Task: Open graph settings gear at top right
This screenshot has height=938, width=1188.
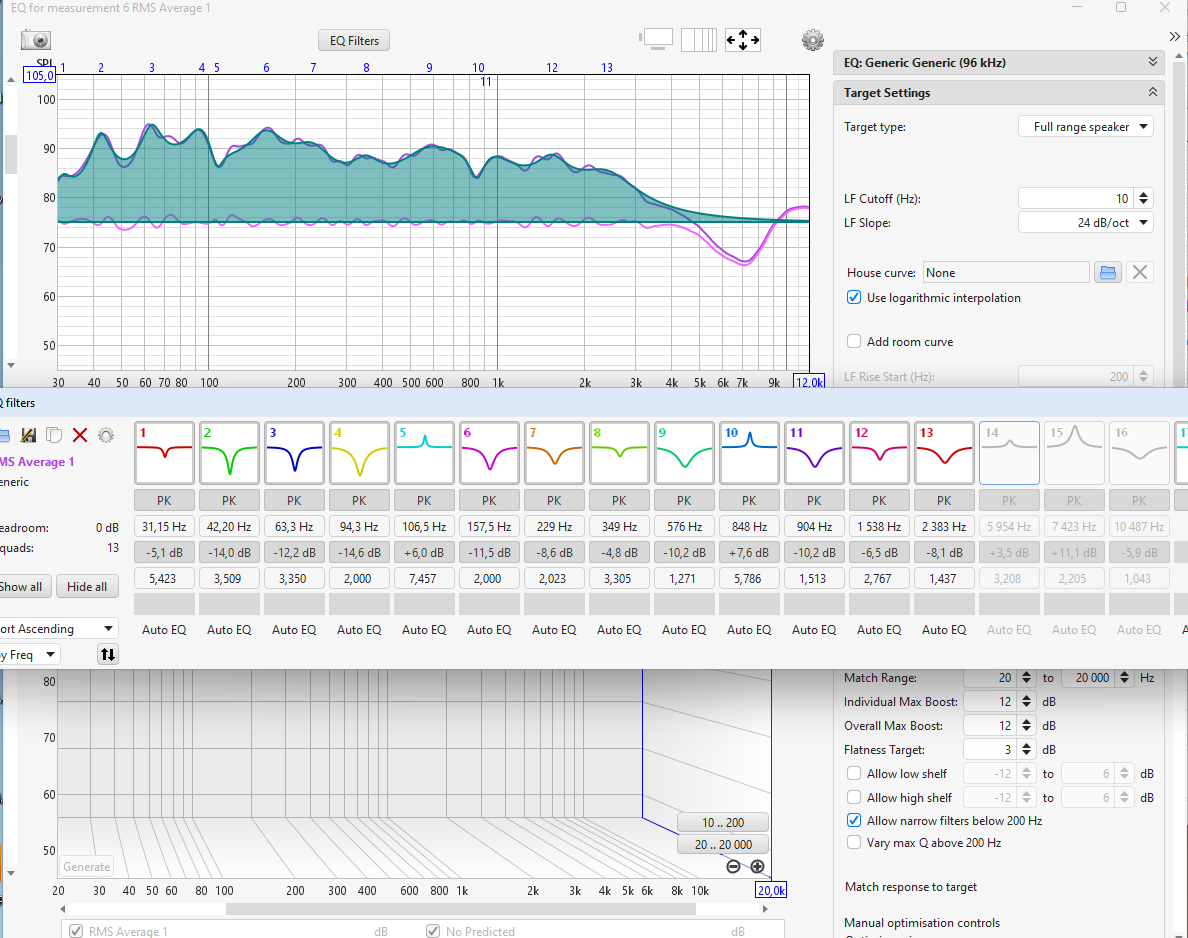Action: (813, 40)
